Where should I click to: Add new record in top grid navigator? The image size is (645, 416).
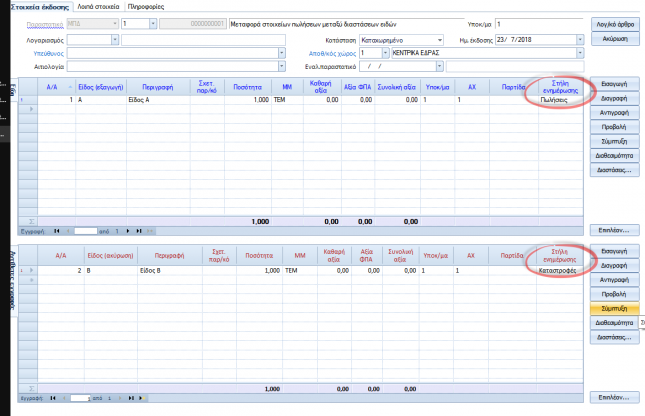(x=150, y=231)
